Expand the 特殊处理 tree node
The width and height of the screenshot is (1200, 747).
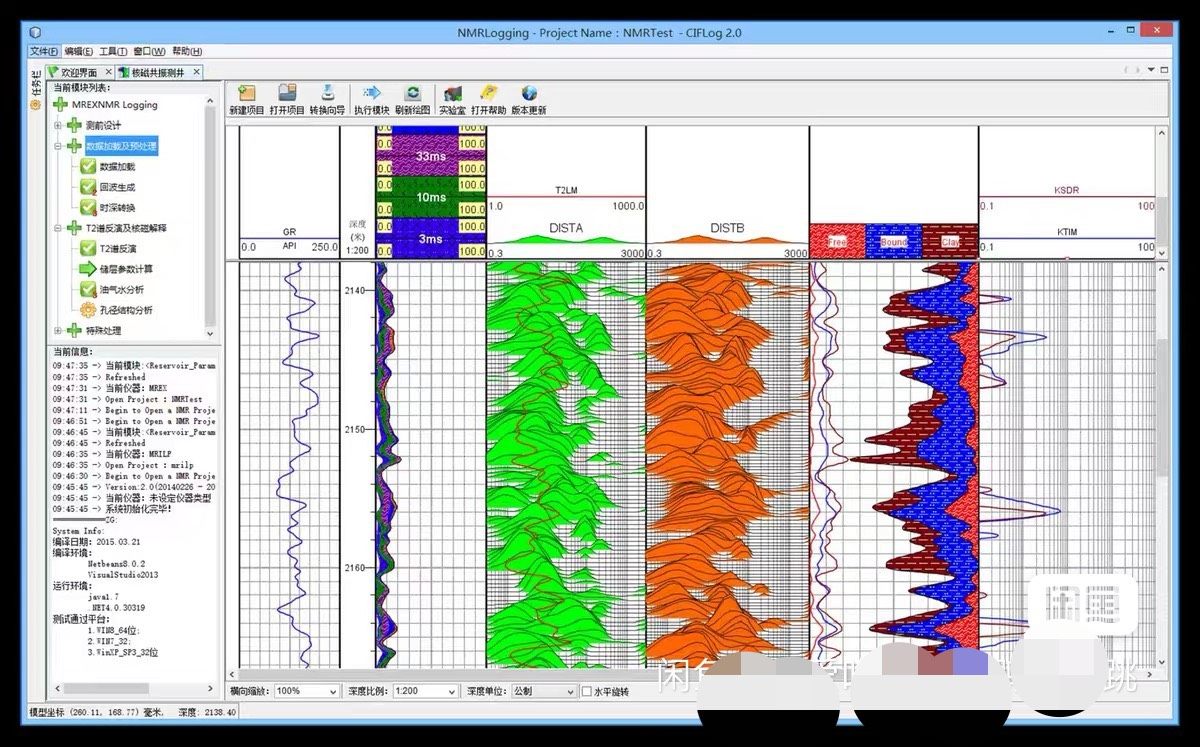coord(59,330)
